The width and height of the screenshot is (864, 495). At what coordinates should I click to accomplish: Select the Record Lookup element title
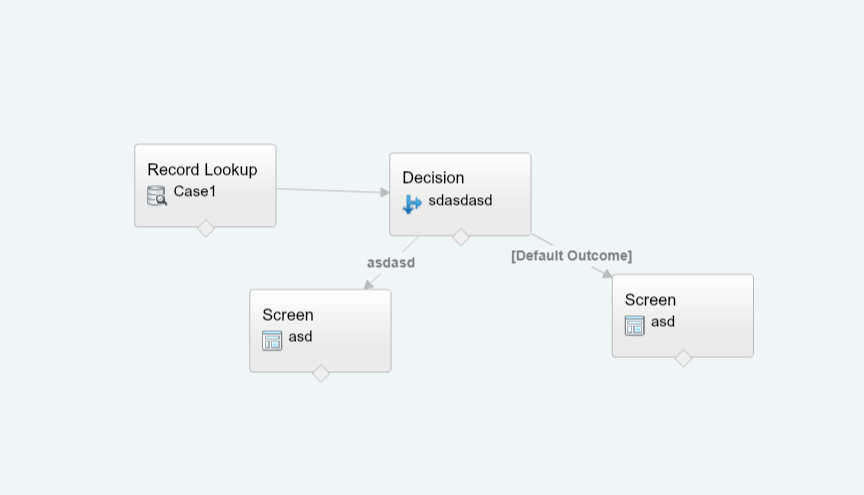(202, 169)
